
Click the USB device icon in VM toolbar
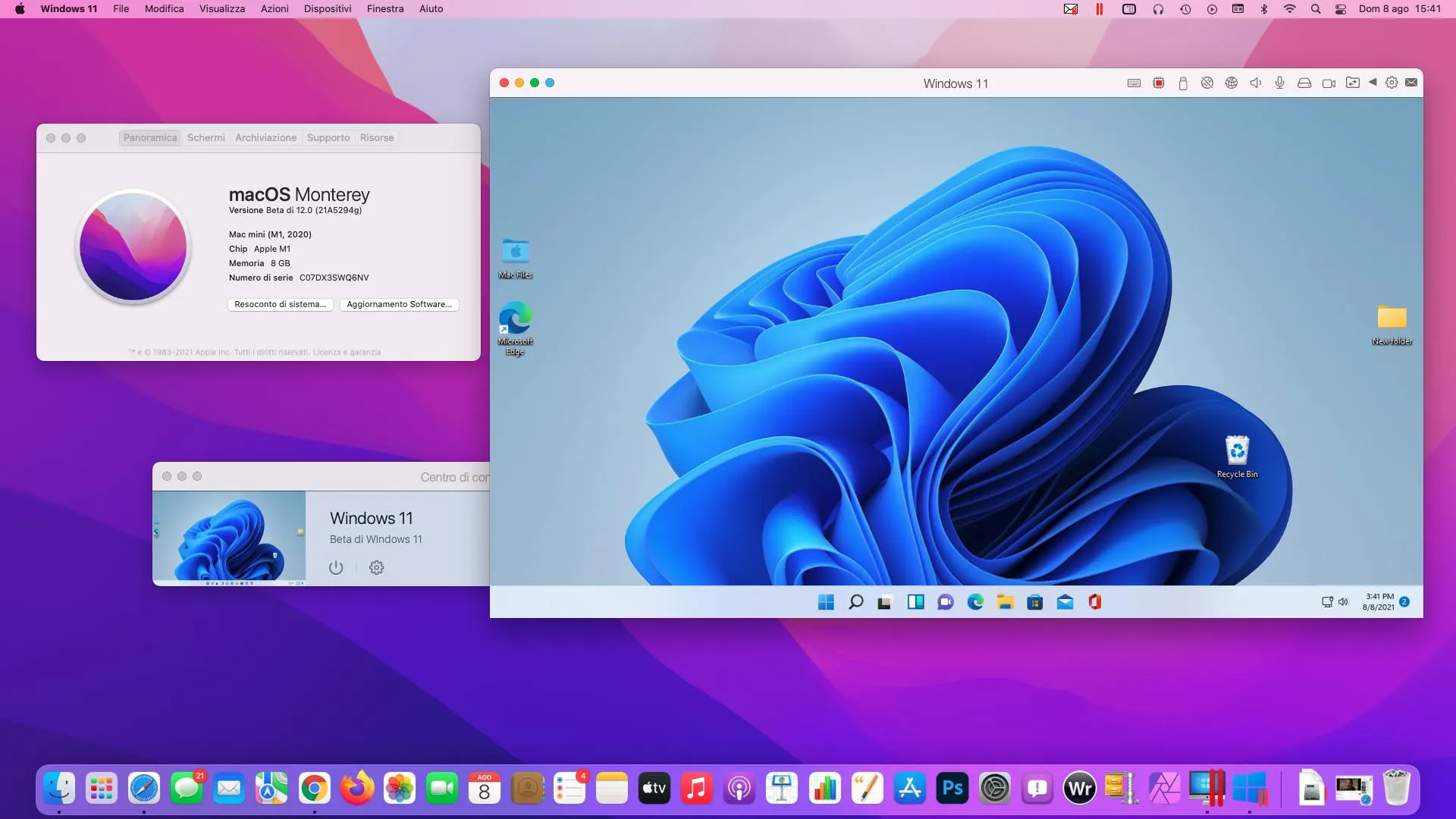point(1183,83)
